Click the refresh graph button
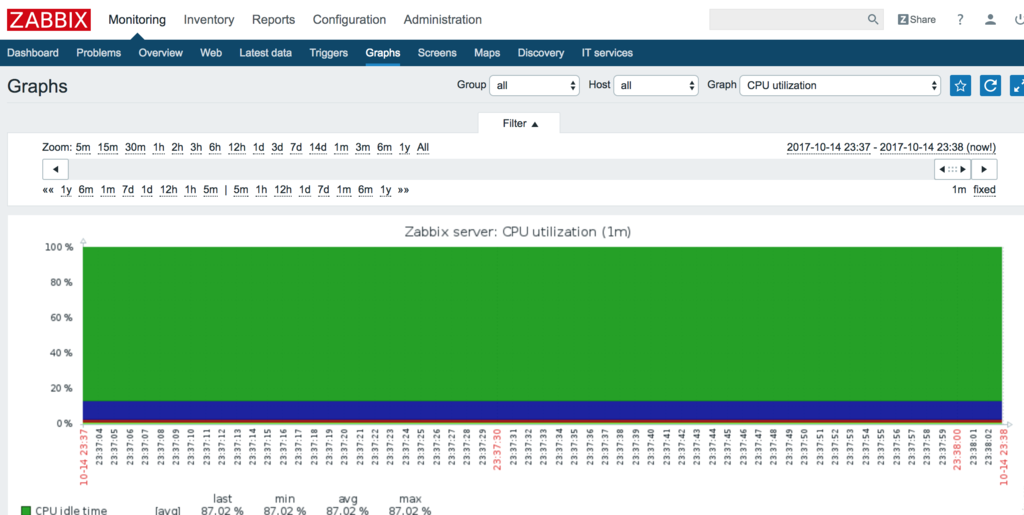Image resolution: width=1024 pixels, height=515 pixels. pos(990,86)
